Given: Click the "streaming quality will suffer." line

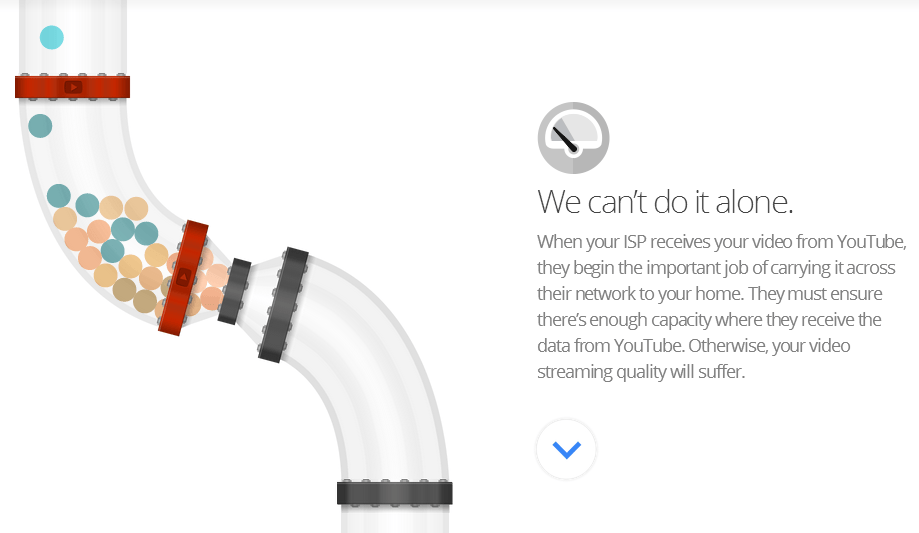Looking at the screenshot, I should coord(641,372).
